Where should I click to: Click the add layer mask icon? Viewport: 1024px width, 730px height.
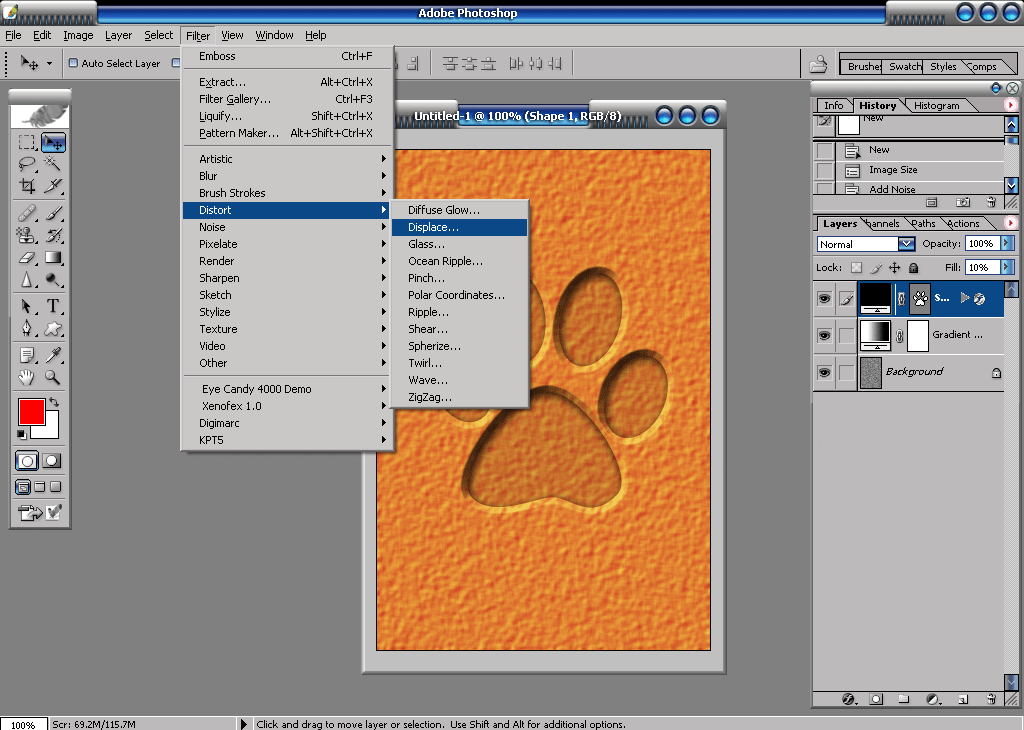[876, 699]
